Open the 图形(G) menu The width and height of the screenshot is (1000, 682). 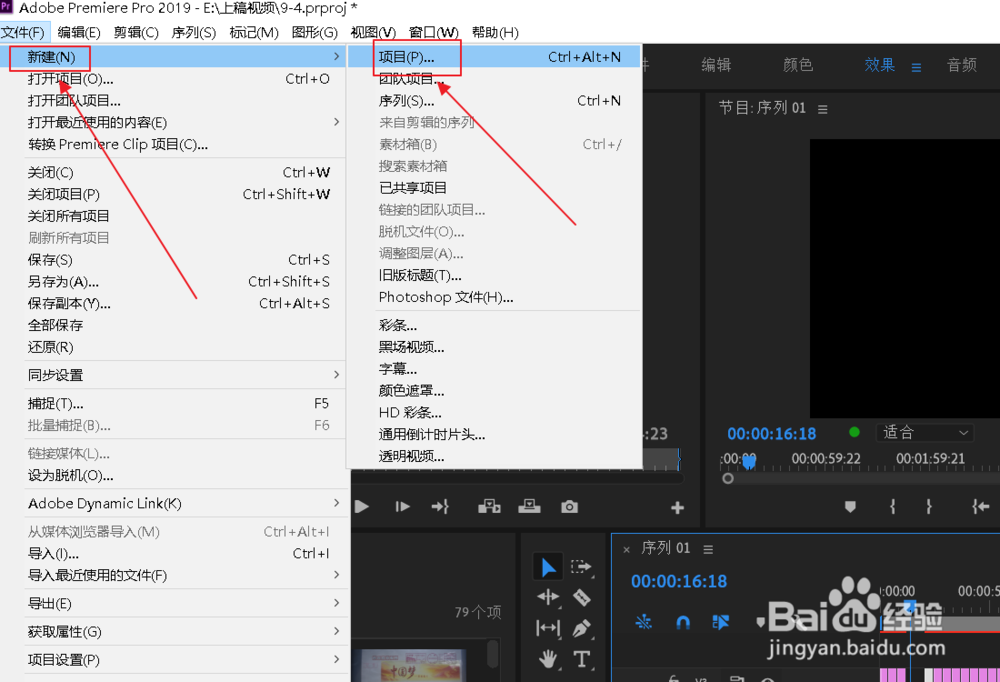point(314,32)
